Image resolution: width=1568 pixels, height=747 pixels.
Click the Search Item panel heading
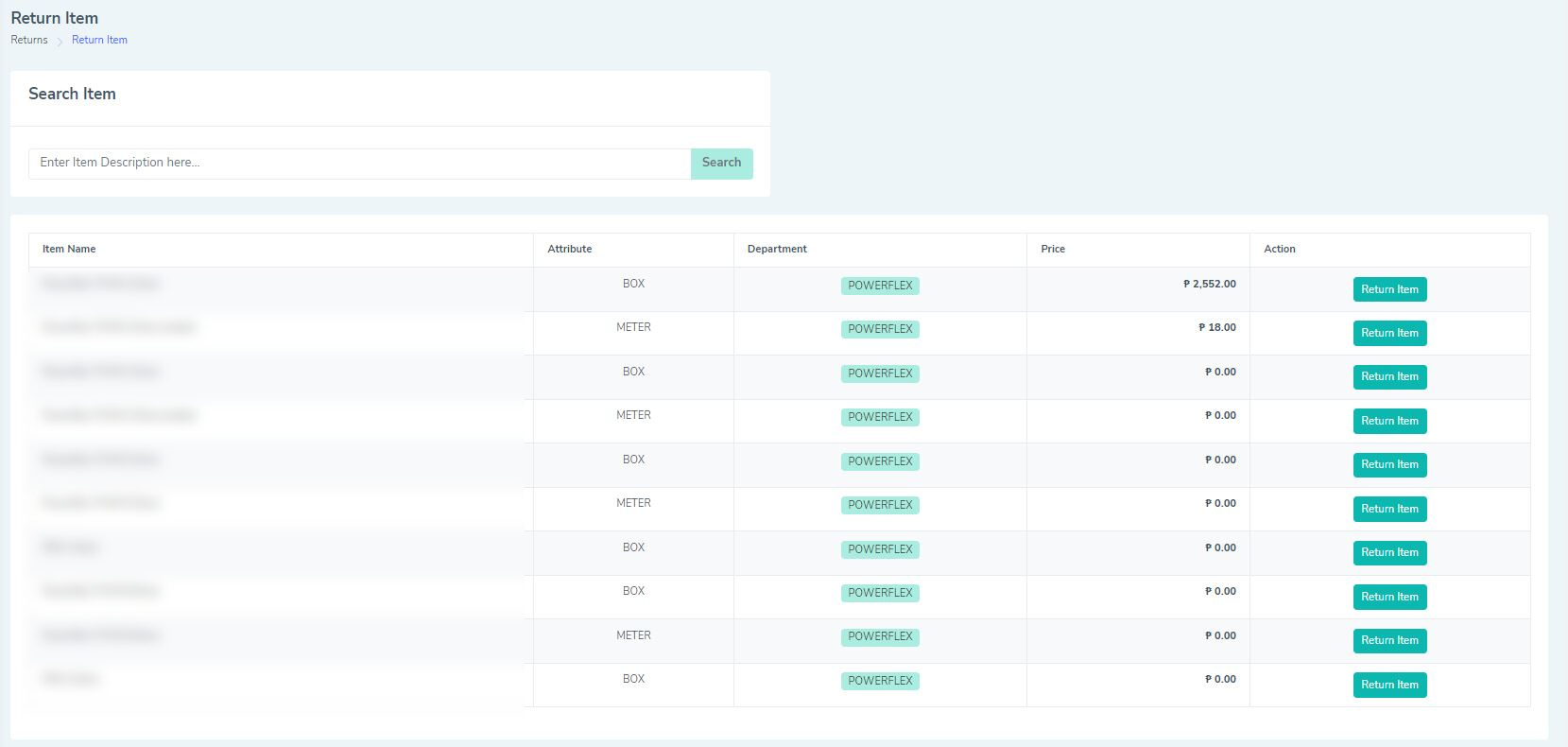[72, 94]
